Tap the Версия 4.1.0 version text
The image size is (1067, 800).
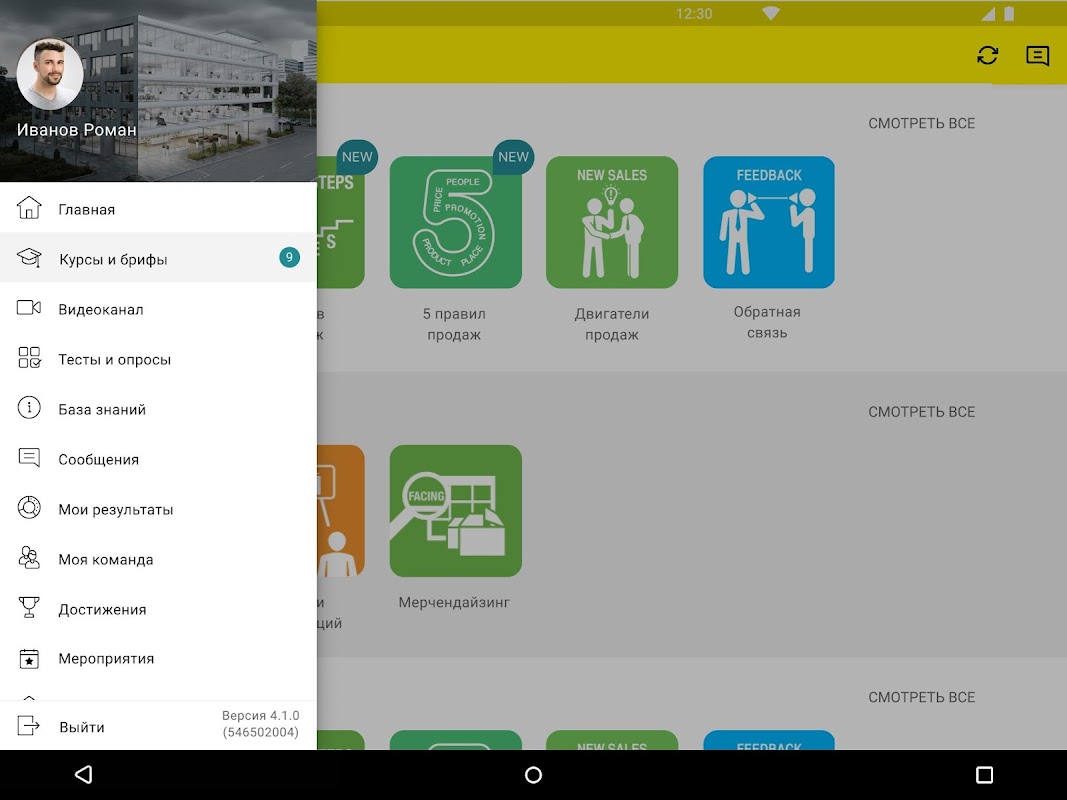261,724
